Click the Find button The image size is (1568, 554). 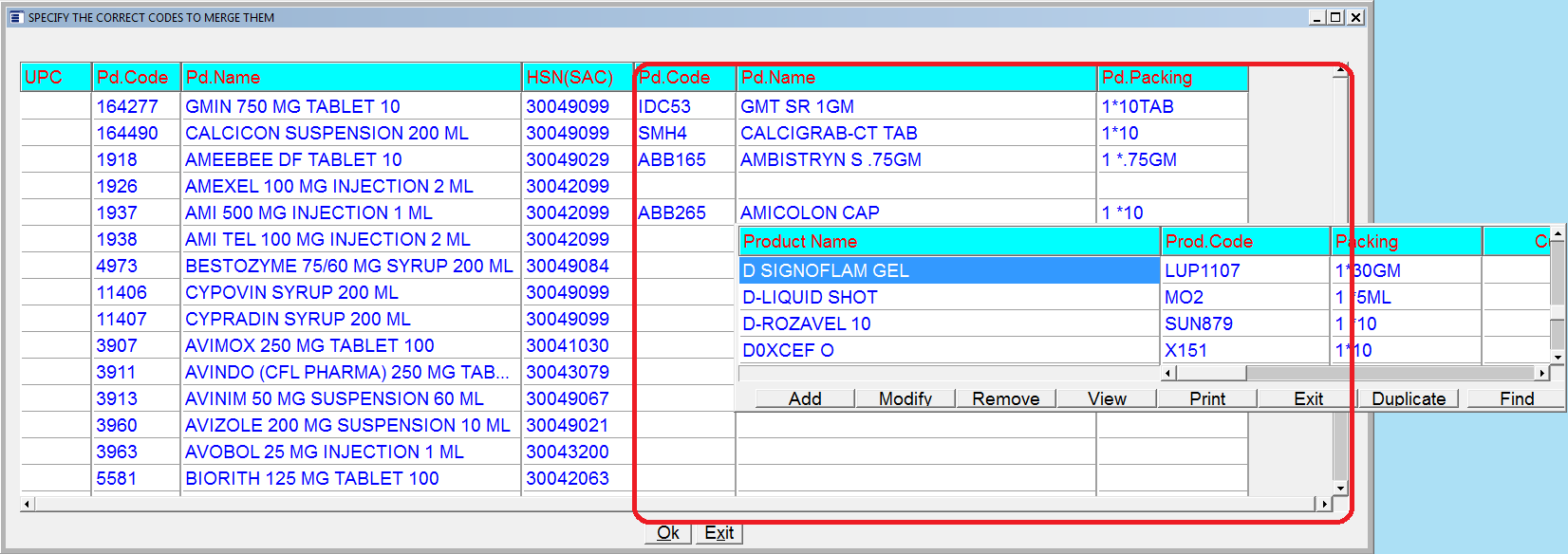tap(1517, 398)
